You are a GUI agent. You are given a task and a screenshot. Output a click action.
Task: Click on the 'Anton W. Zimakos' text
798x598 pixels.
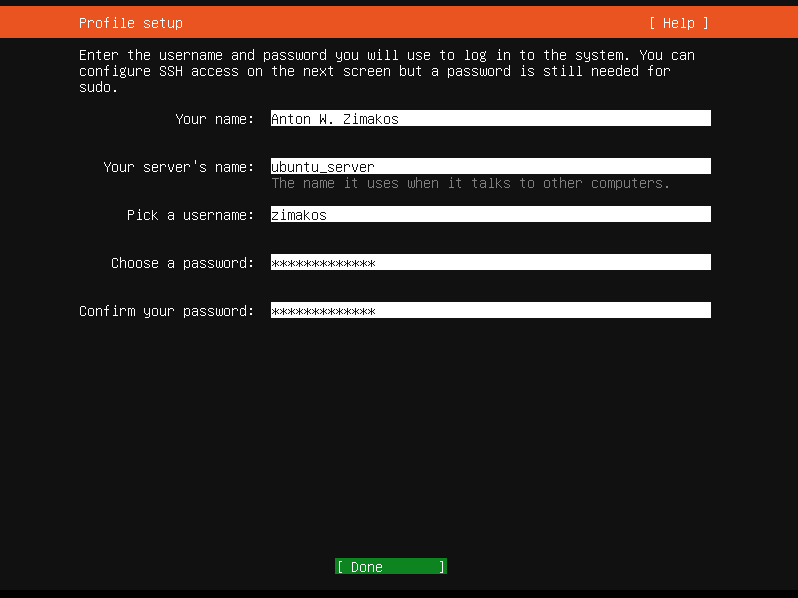point(334,119)
